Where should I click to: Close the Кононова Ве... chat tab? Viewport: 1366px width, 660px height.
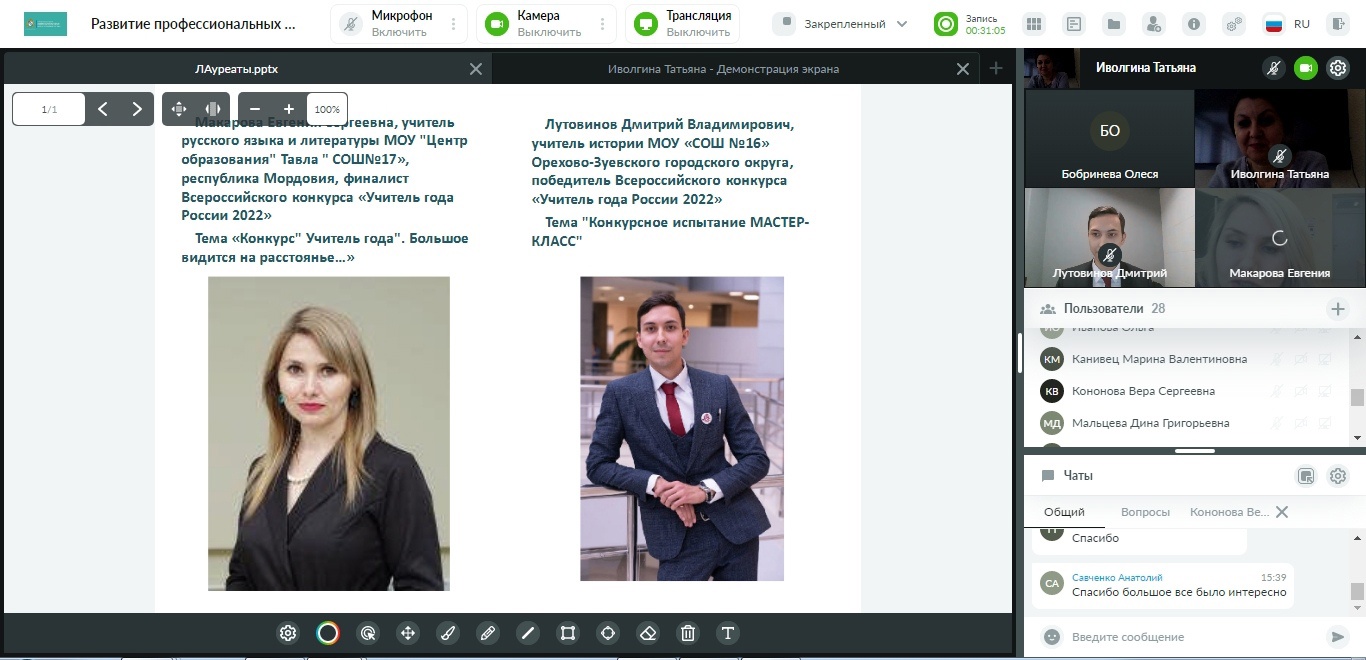[x=1282, y=512]
